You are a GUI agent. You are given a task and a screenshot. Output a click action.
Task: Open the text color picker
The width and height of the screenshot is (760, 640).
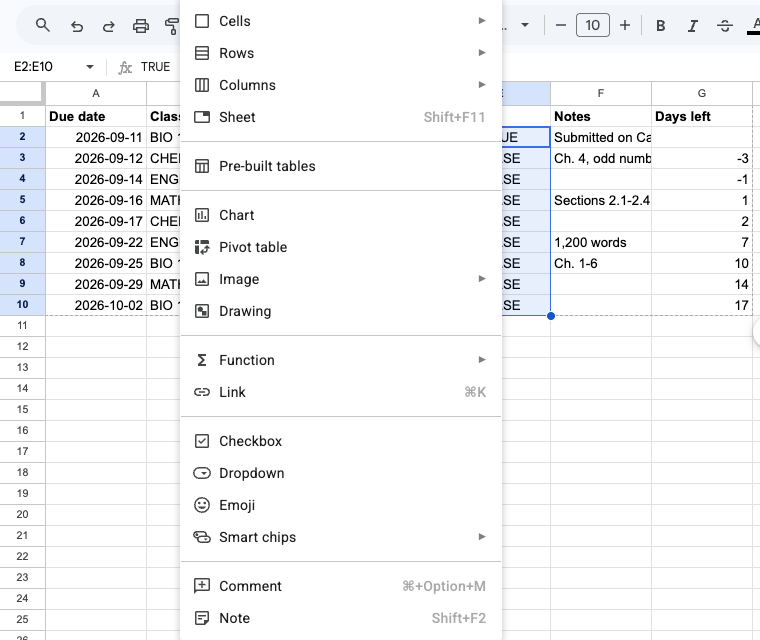tap(754, 25)
